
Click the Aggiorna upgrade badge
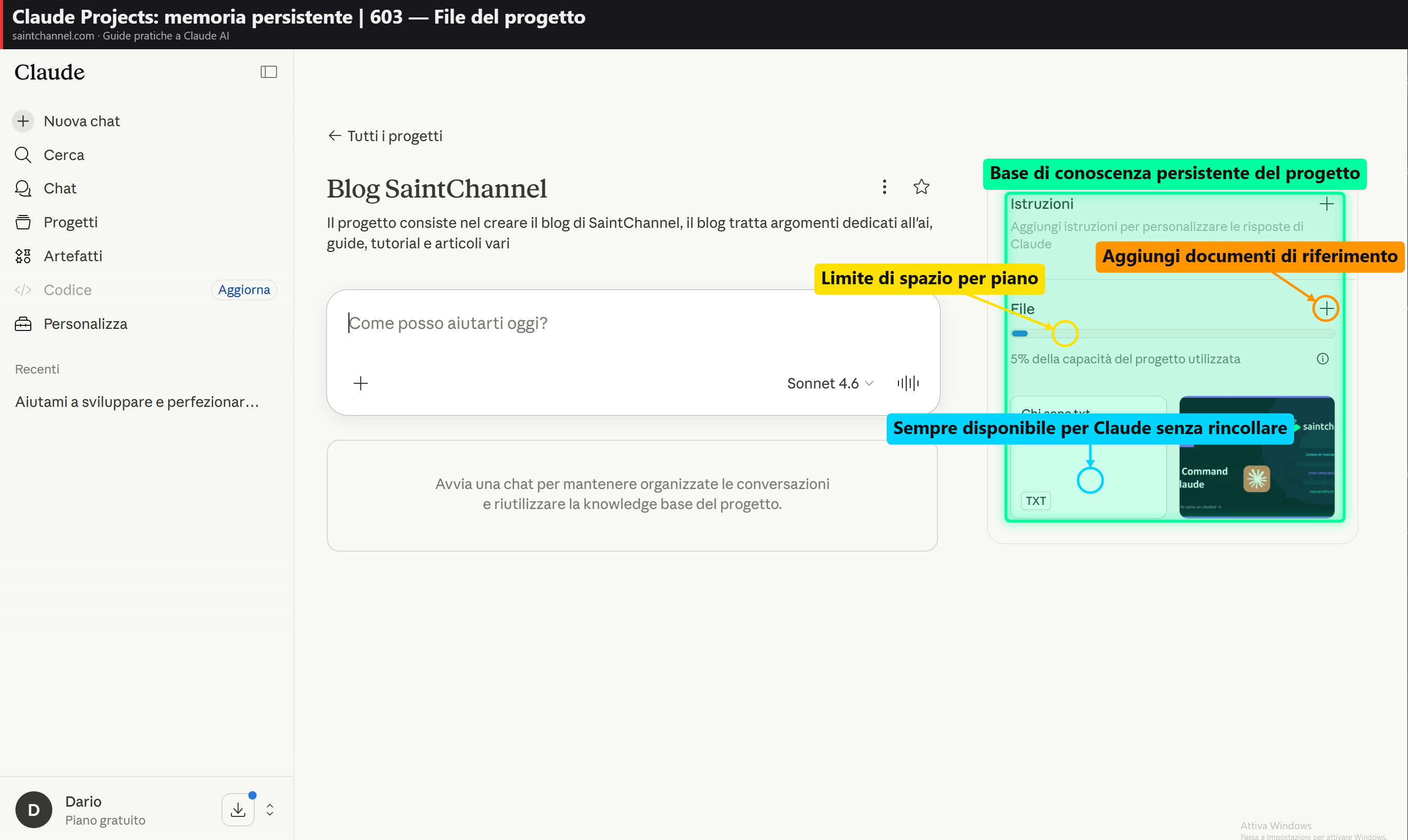(x=244, y=290)
